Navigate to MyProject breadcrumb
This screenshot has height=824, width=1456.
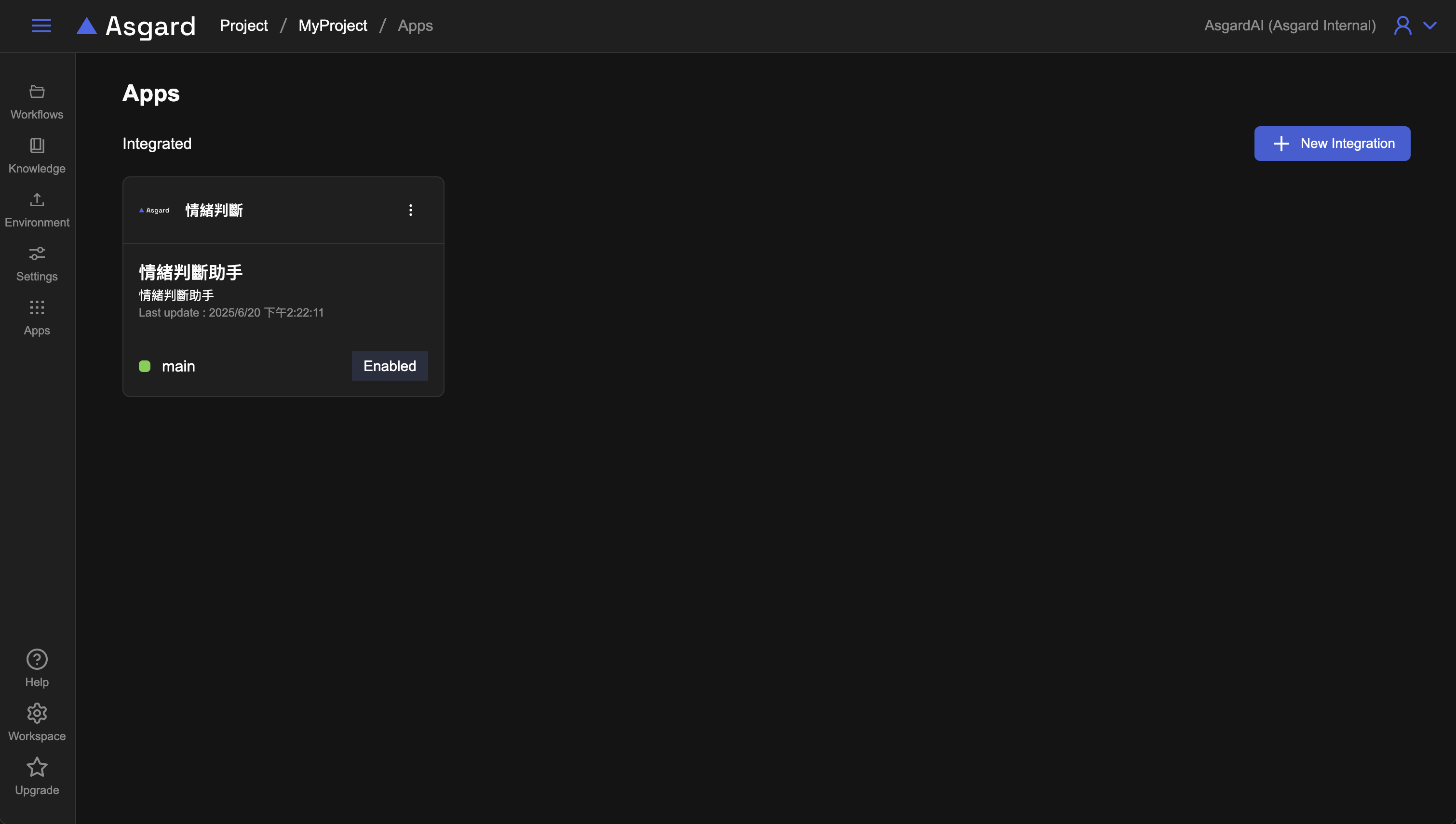(332, 26)
